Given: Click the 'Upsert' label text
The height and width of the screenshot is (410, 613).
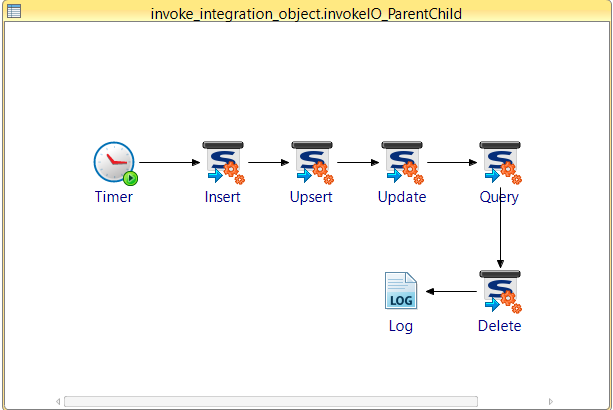Looking at the screenshot, I should (311, 197).
